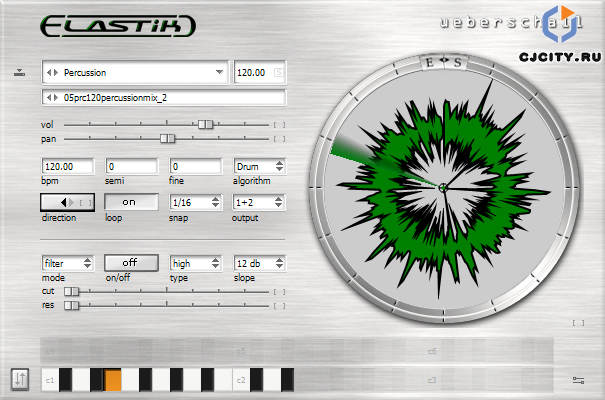605x400 pixels.
Task: Click the center of the circular waveform
Action: tap(443, 187)
